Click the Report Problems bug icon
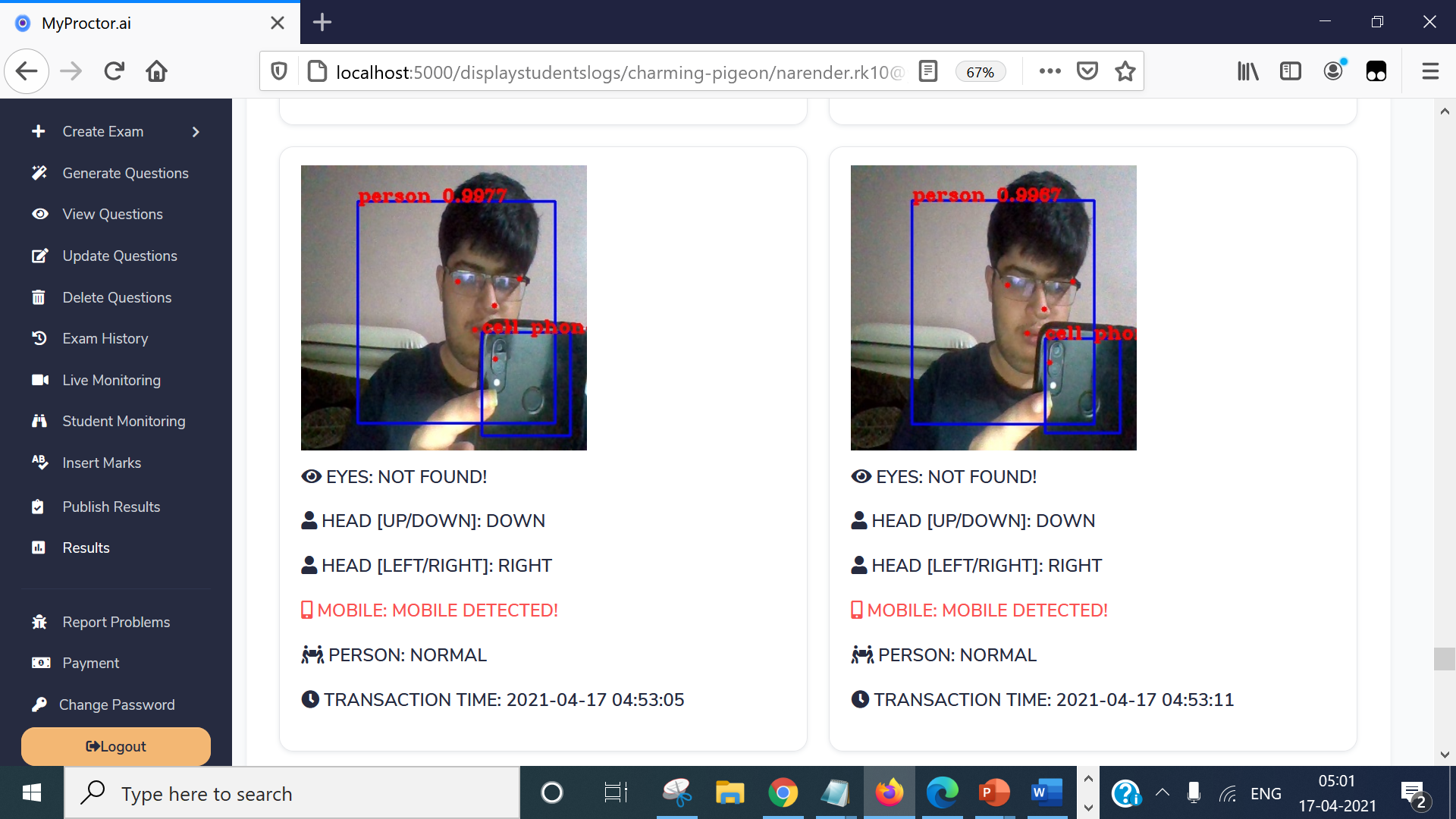 click(x=39, y=622)
